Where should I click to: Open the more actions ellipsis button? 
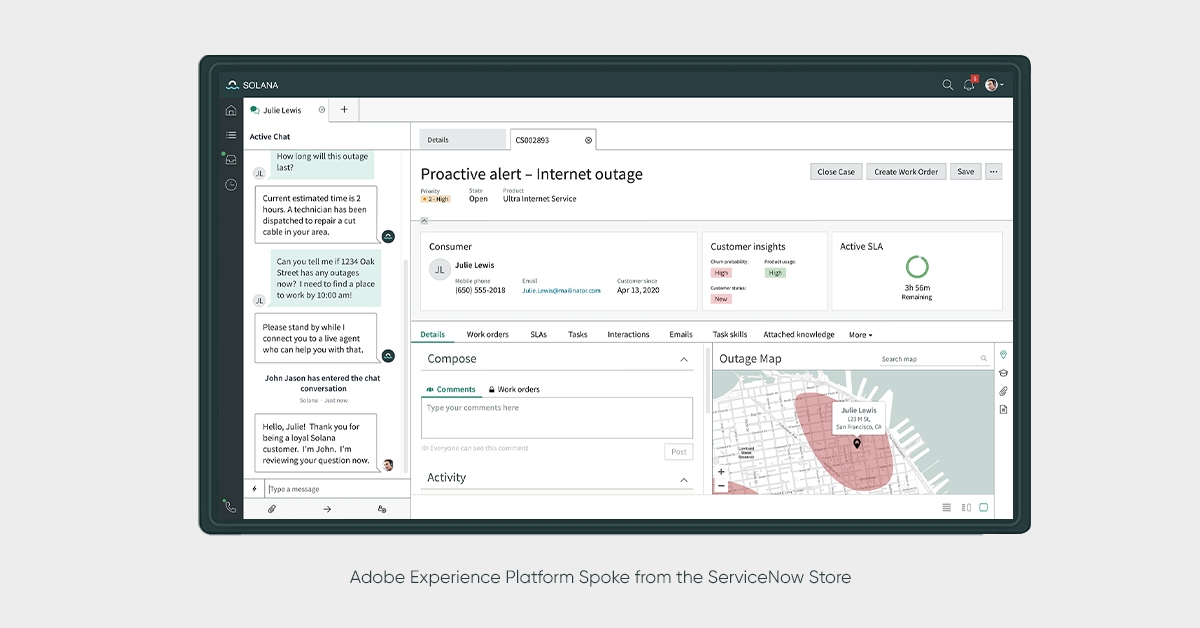tap(993, 171)
